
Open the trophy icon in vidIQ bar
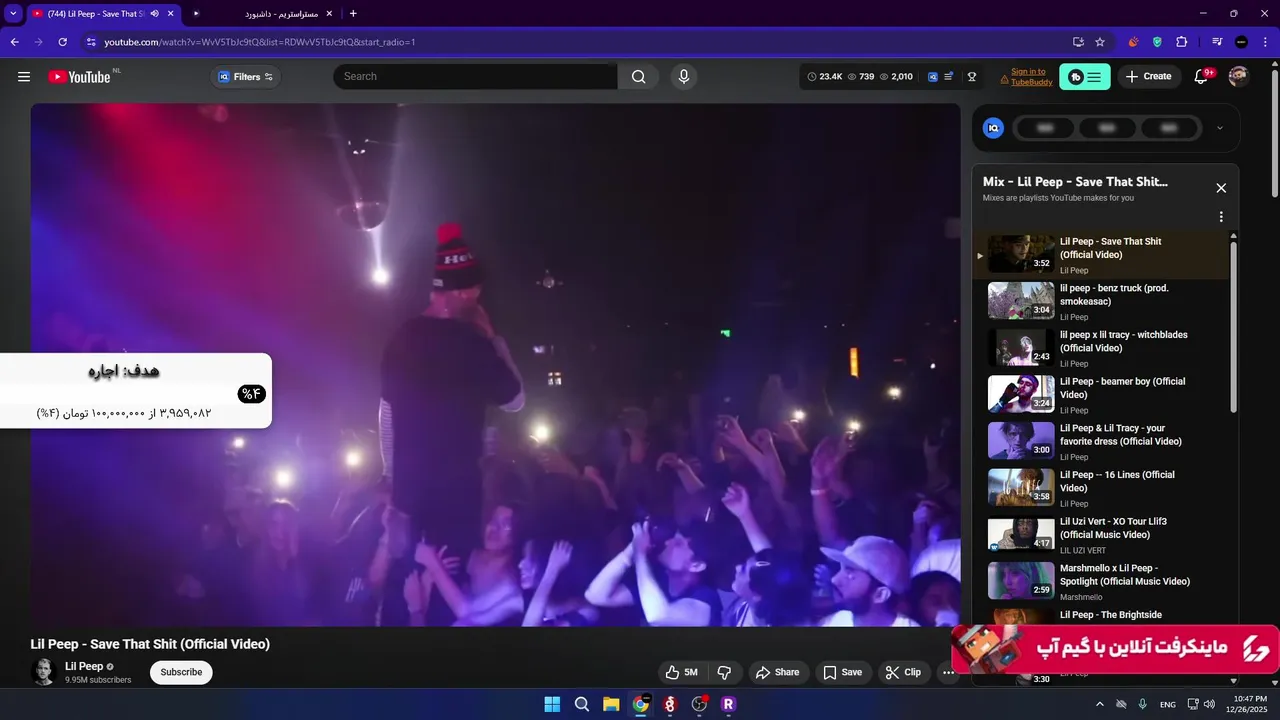click(x=971, y=77)
